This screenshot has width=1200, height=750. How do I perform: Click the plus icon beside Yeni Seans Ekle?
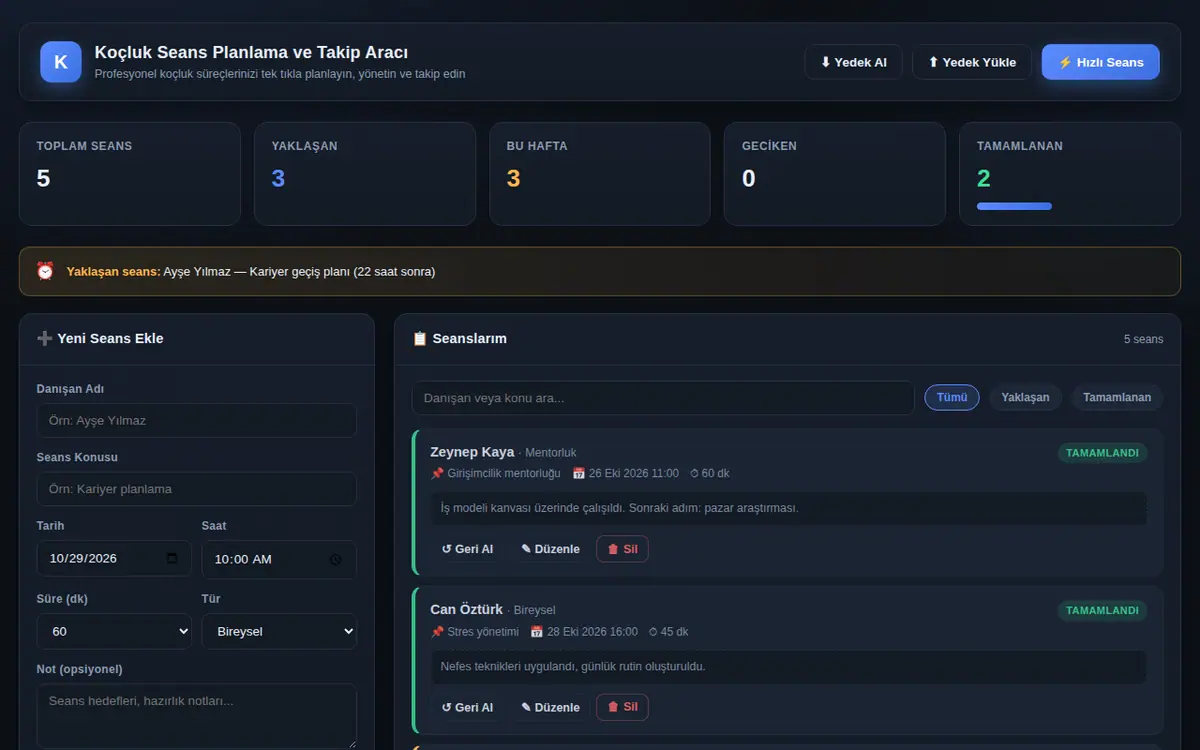(x=44, y=338)
